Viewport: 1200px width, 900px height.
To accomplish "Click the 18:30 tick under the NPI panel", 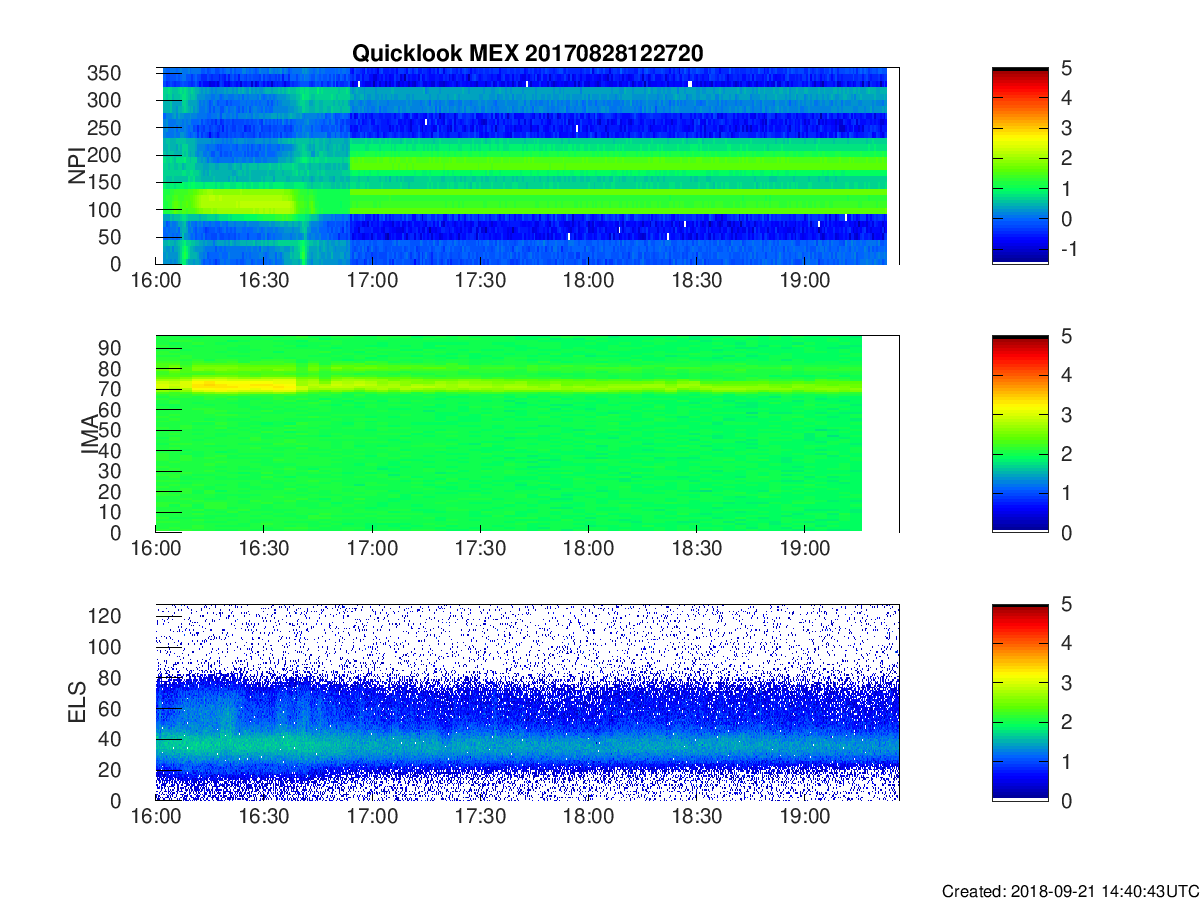I will pos(696,280).
